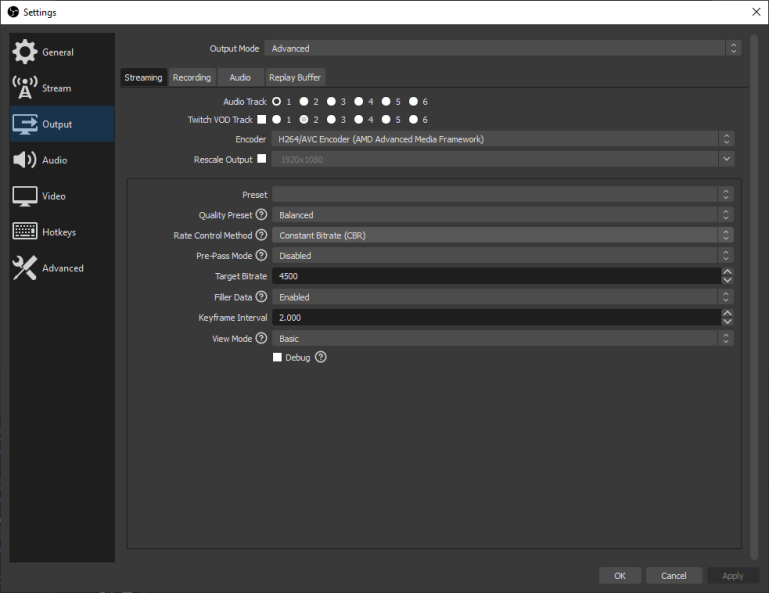Open General settings gear icon
Screen dimensions: 769x593
tap(25, 52)
